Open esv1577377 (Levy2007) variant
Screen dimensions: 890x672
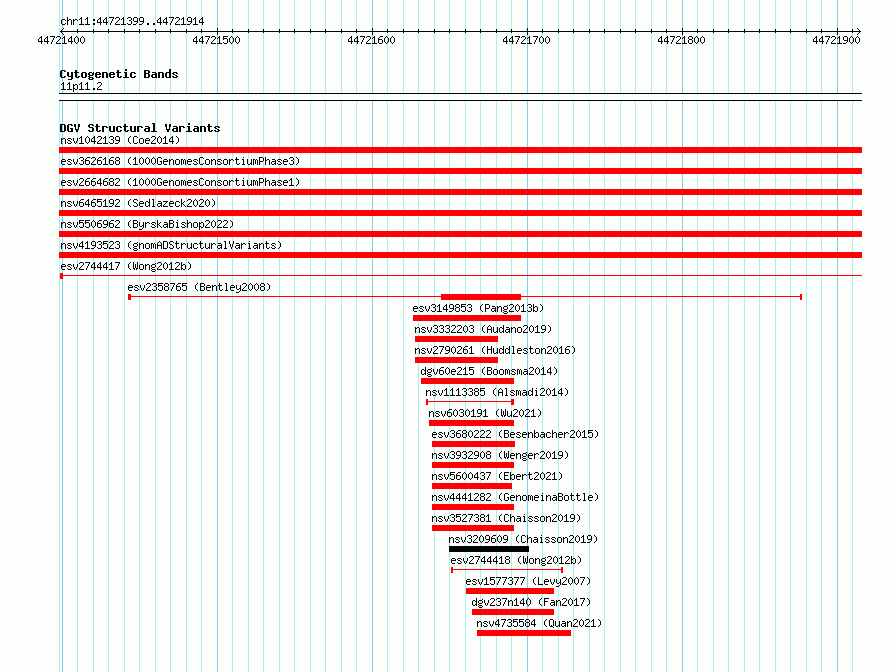[528, 581]
